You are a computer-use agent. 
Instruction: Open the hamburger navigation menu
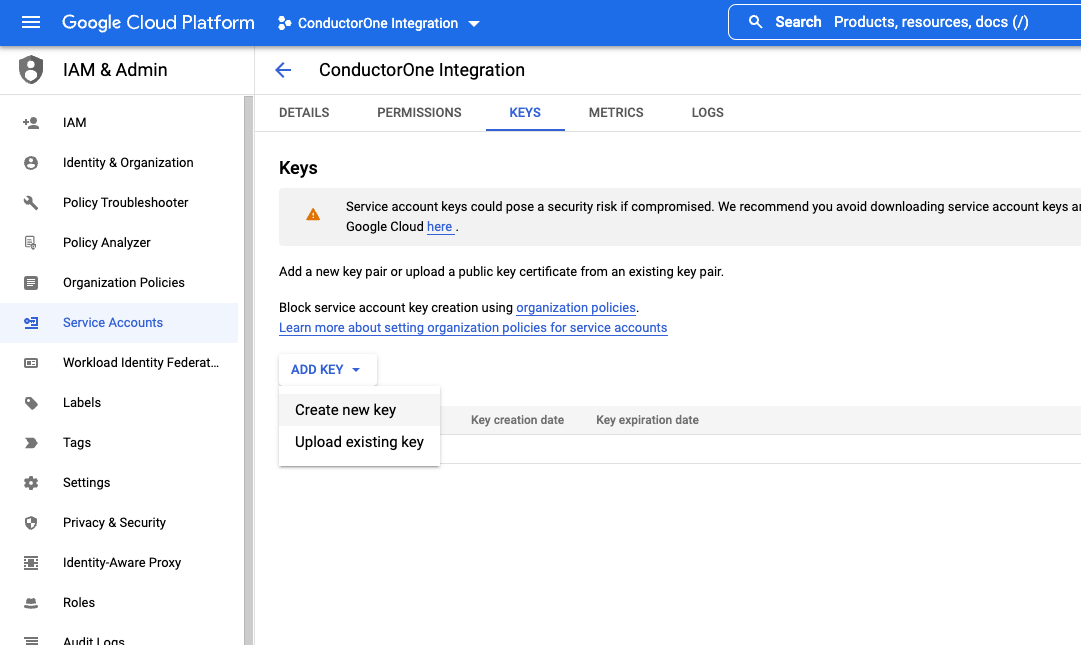pyautogui.click(x=31, y=23)
